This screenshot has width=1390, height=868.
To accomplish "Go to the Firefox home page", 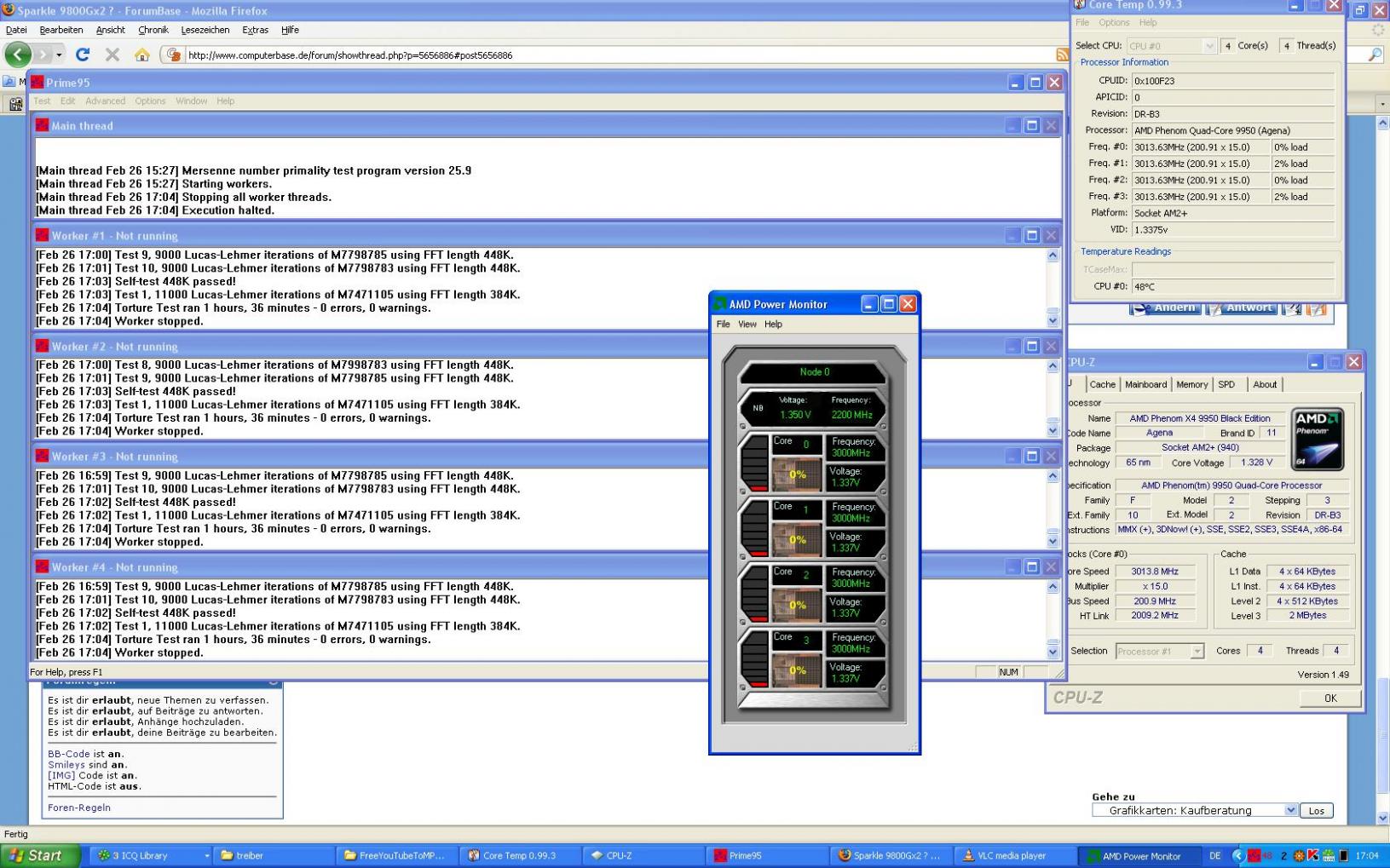I will click(x=141, y=55).
